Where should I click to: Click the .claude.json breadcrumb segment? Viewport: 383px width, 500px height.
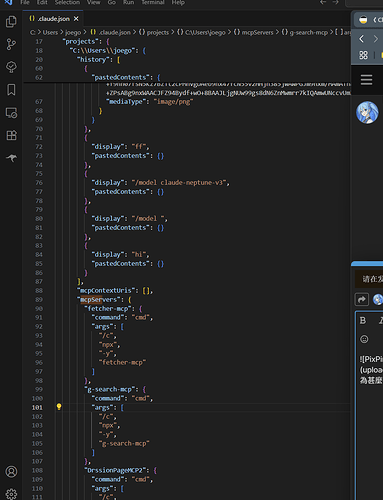[111, 32]
